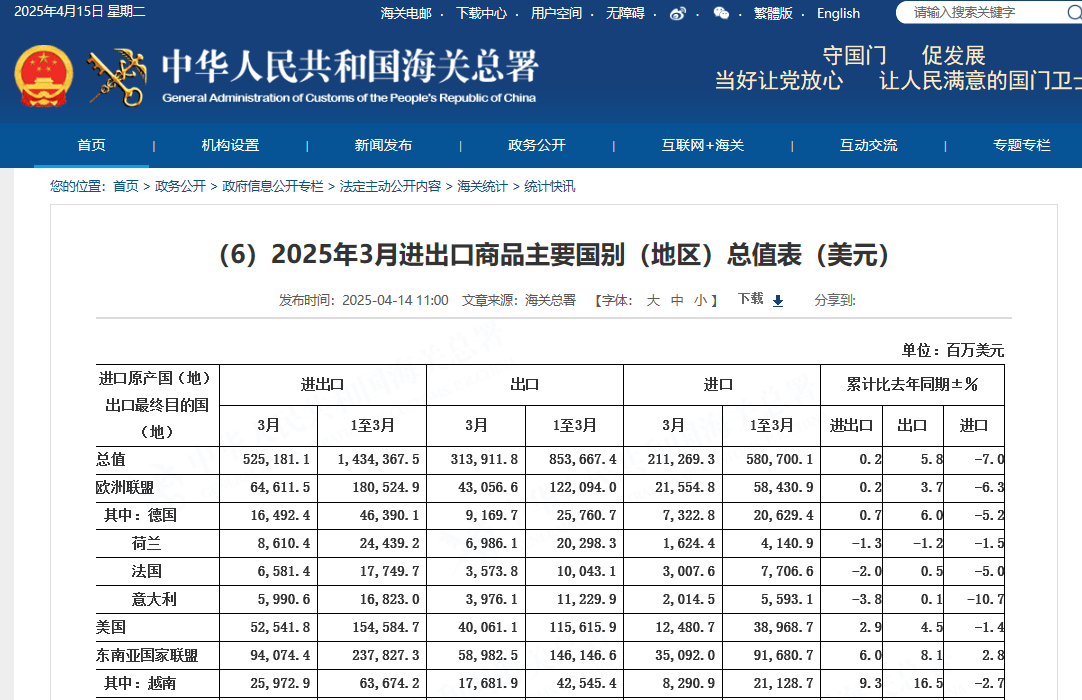
Task: Click the 累计比去年同期±% header
Action: 912,385
